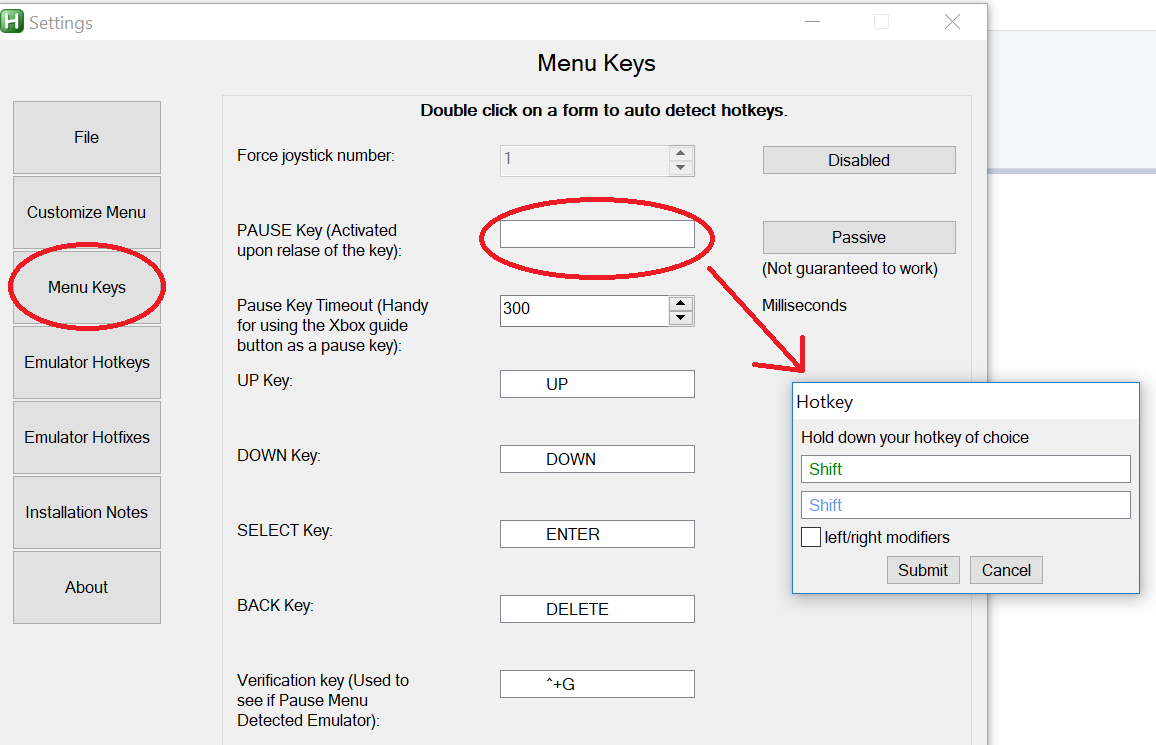Click the Force joystick number field
Screen dimensions: 1156x745
tap(585, 161)
